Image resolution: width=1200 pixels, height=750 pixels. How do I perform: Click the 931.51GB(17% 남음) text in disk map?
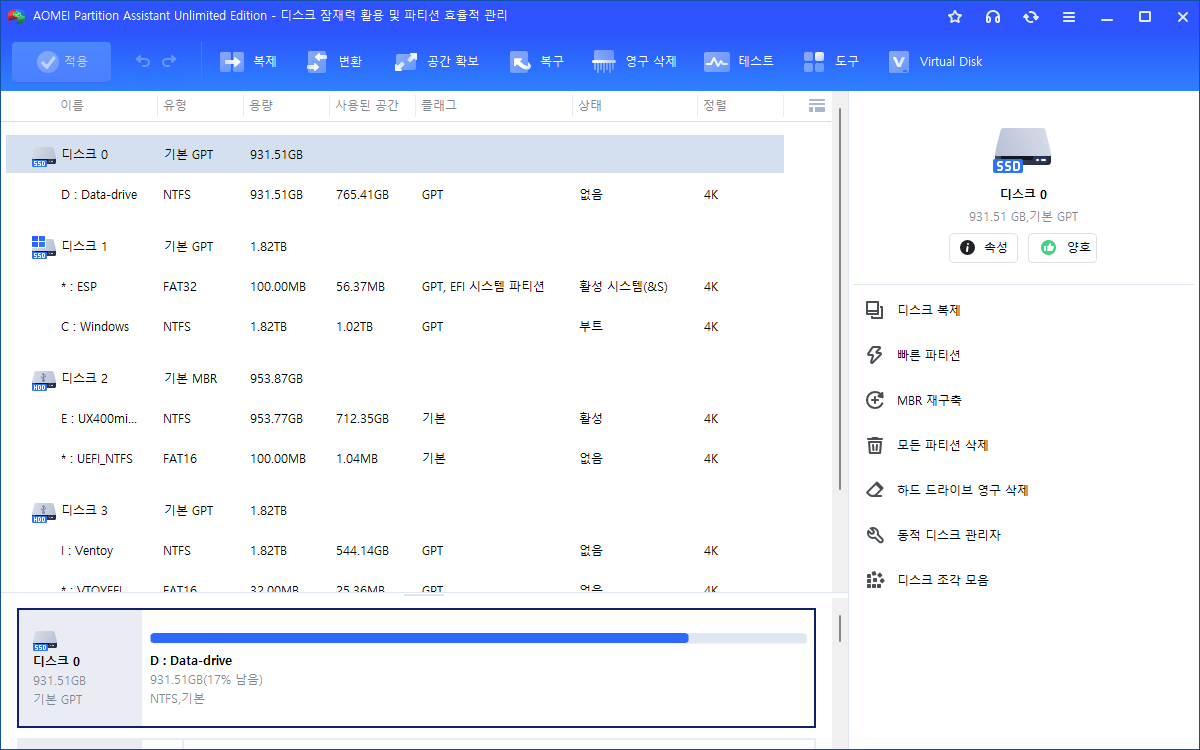pyautogui.click(x=206, y=680)
